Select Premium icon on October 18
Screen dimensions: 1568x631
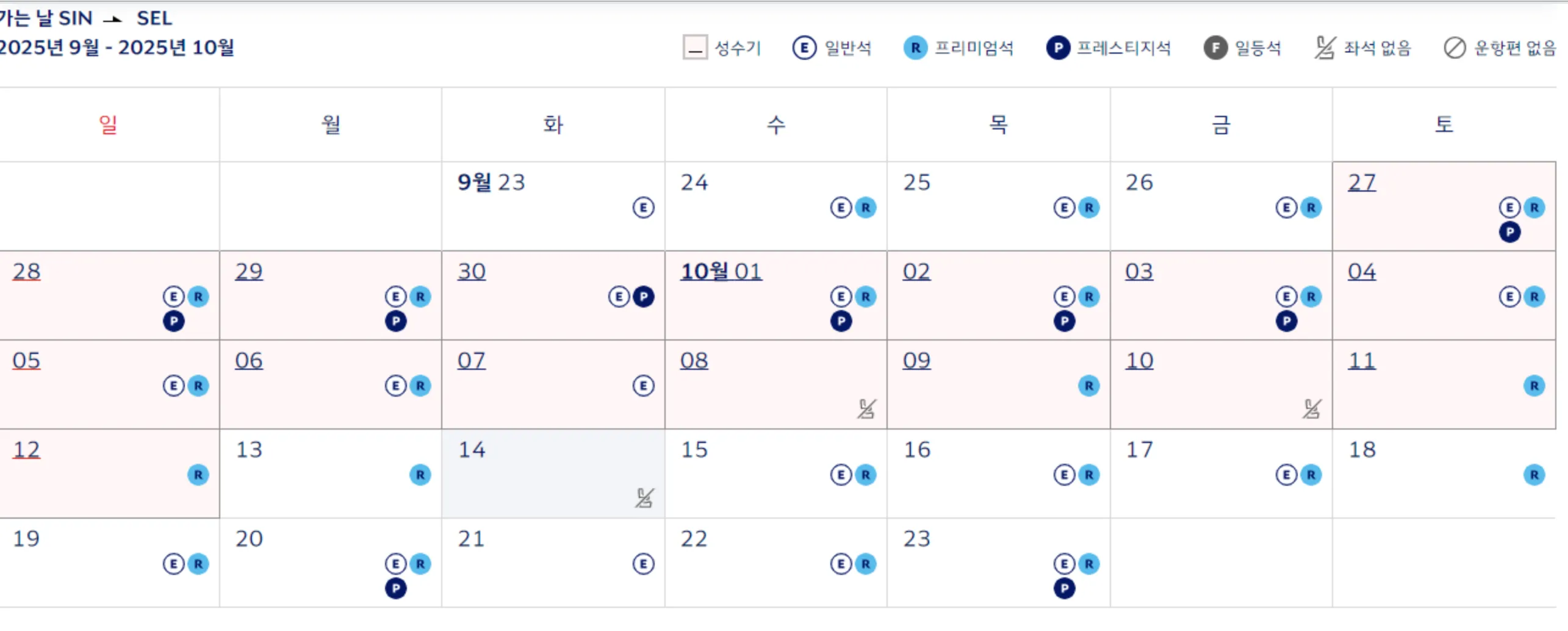tap(1534, 475)
